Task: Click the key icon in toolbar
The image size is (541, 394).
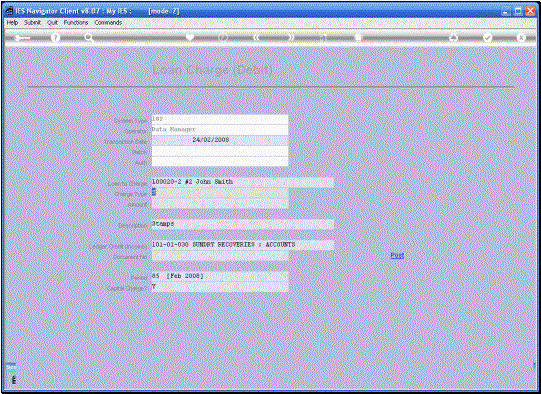Action: coord(22,38)
